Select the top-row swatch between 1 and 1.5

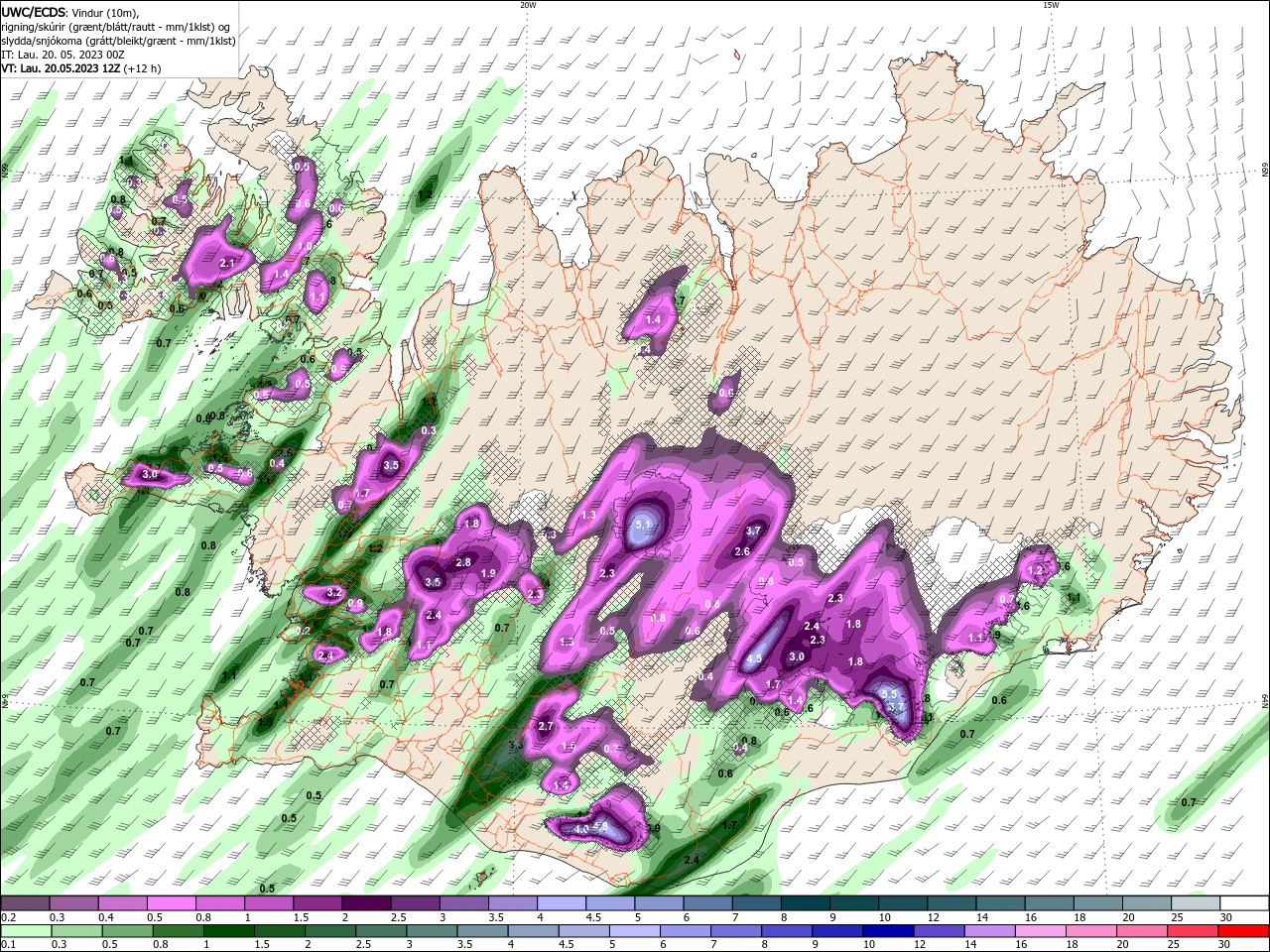pos(269,902)
